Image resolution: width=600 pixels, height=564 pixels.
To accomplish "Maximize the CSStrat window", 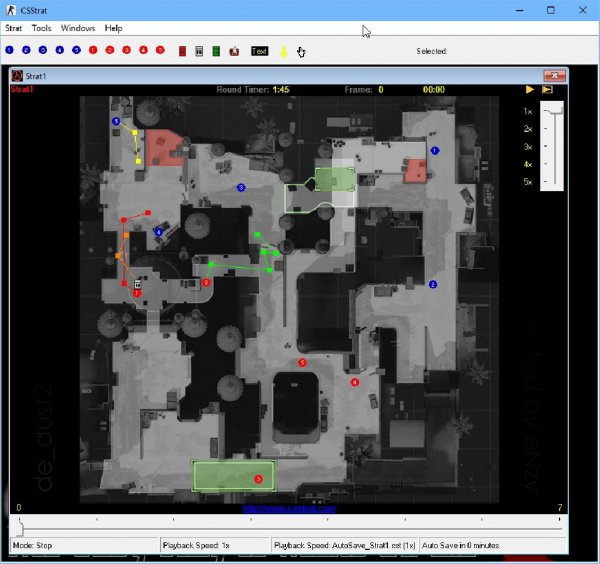I will (x=551, y=10).
